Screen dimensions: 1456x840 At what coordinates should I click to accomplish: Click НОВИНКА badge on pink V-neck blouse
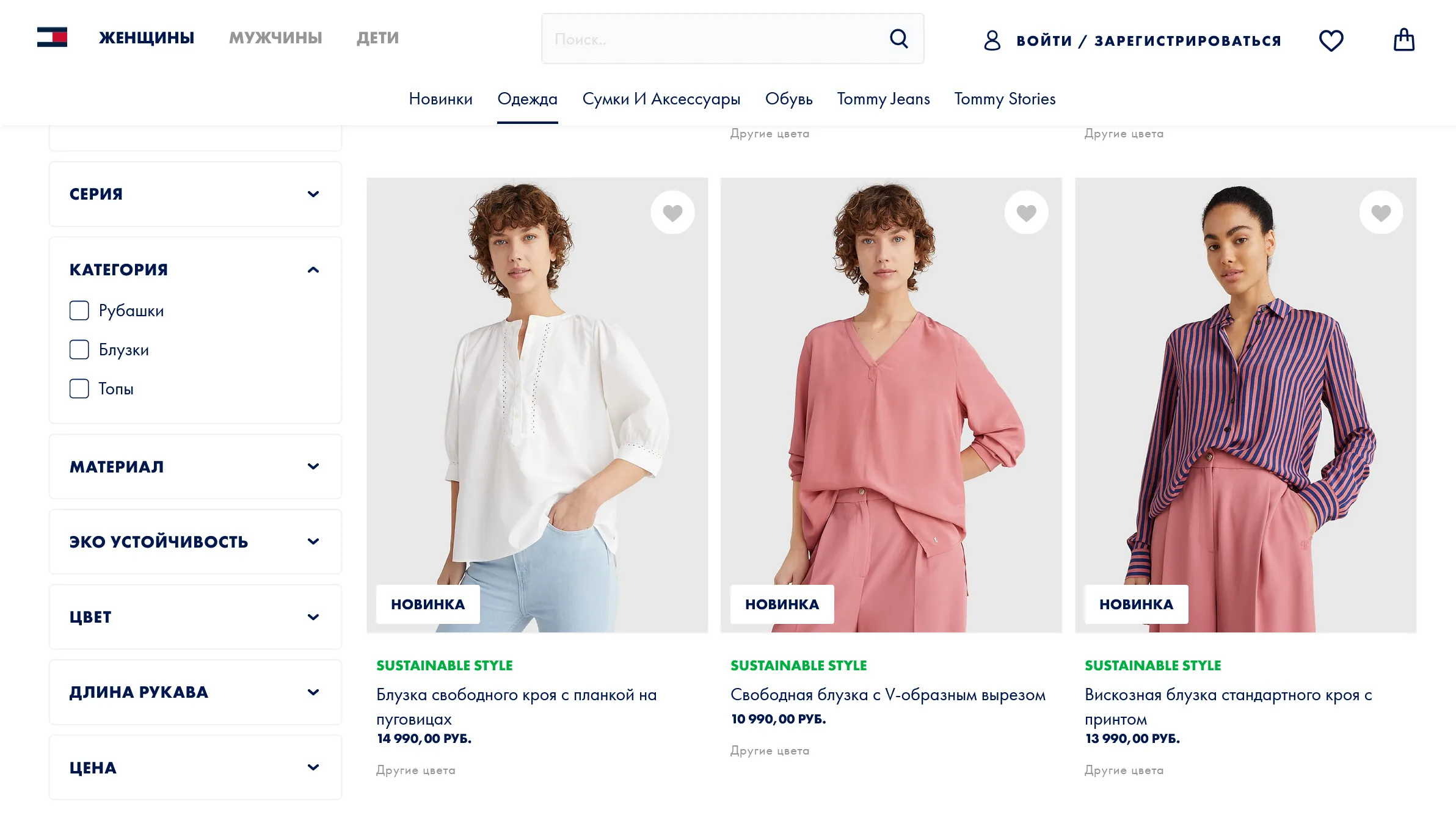(782, 604)
